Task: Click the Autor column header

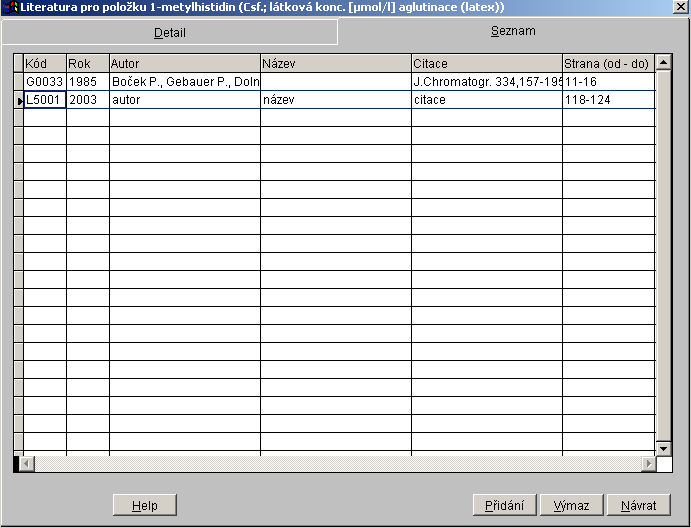Action: coord(185,63)
